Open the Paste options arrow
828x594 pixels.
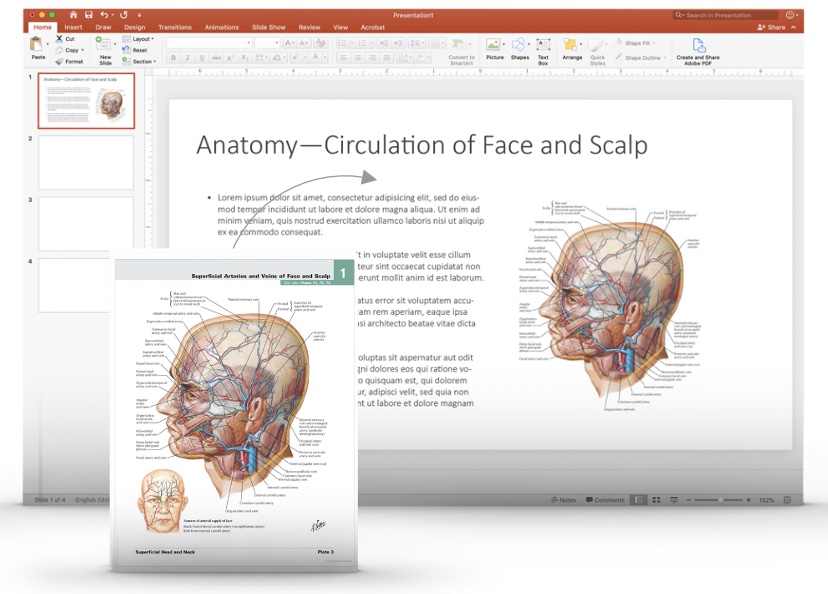[x=48, y=44]
